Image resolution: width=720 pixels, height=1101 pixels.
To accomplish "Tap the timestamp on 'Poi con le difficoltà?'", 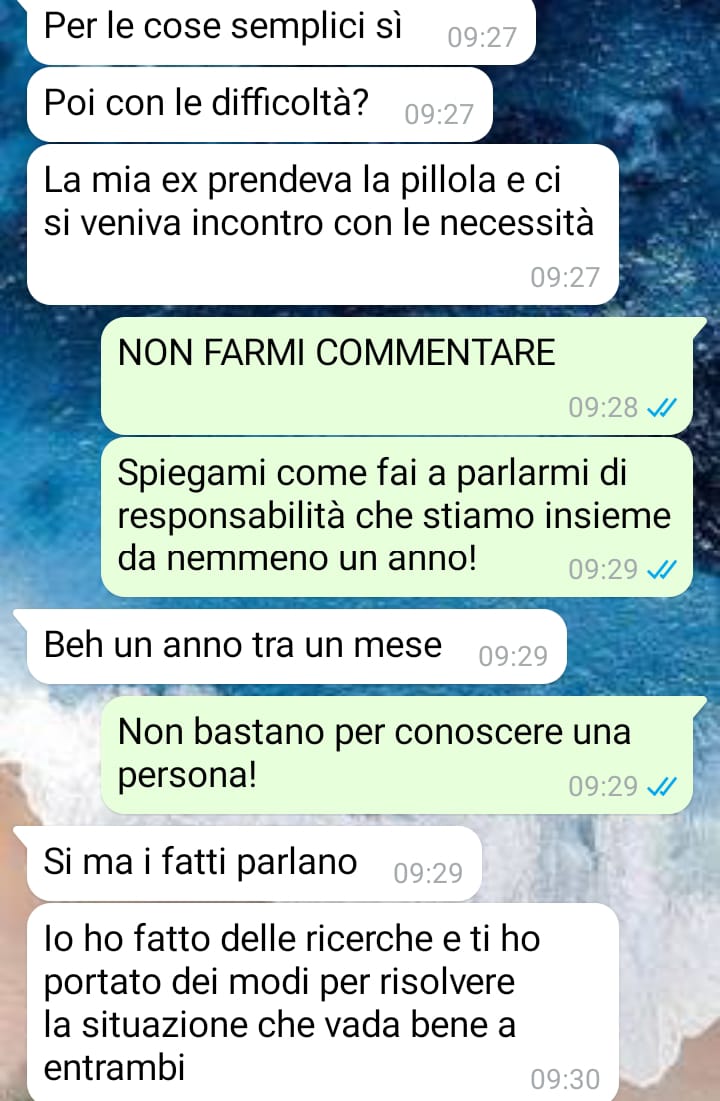I will (x=439, y=114).
